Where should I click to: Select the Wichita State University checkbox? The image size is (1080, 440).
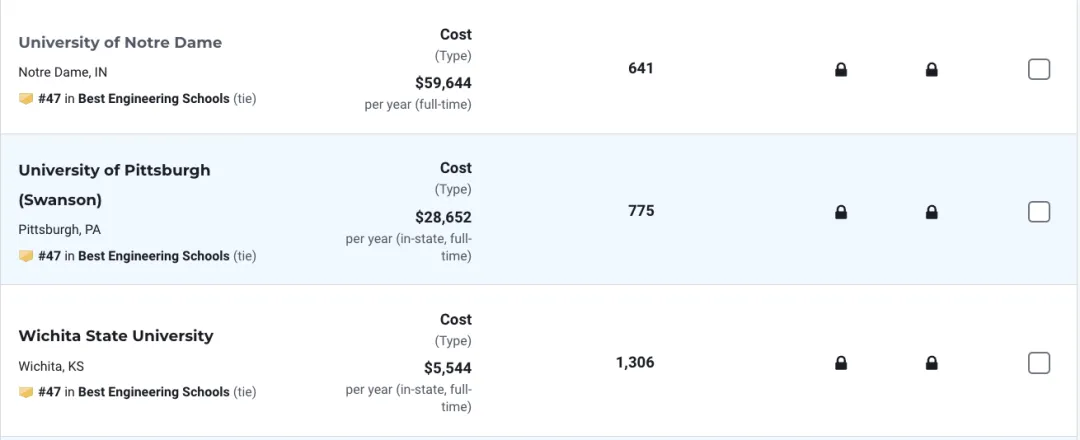point(1039,363)
